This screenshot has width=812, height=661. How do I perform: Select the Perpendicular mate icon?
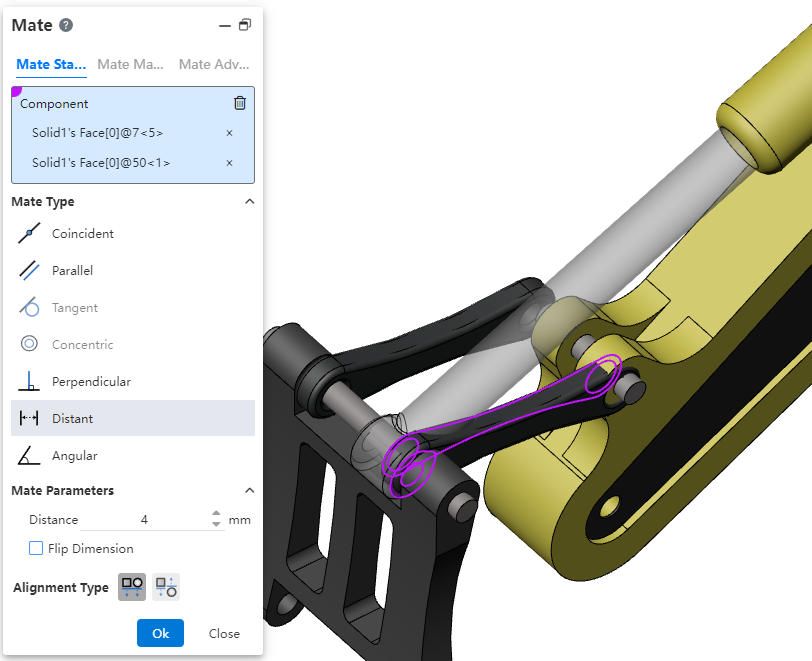29,381
